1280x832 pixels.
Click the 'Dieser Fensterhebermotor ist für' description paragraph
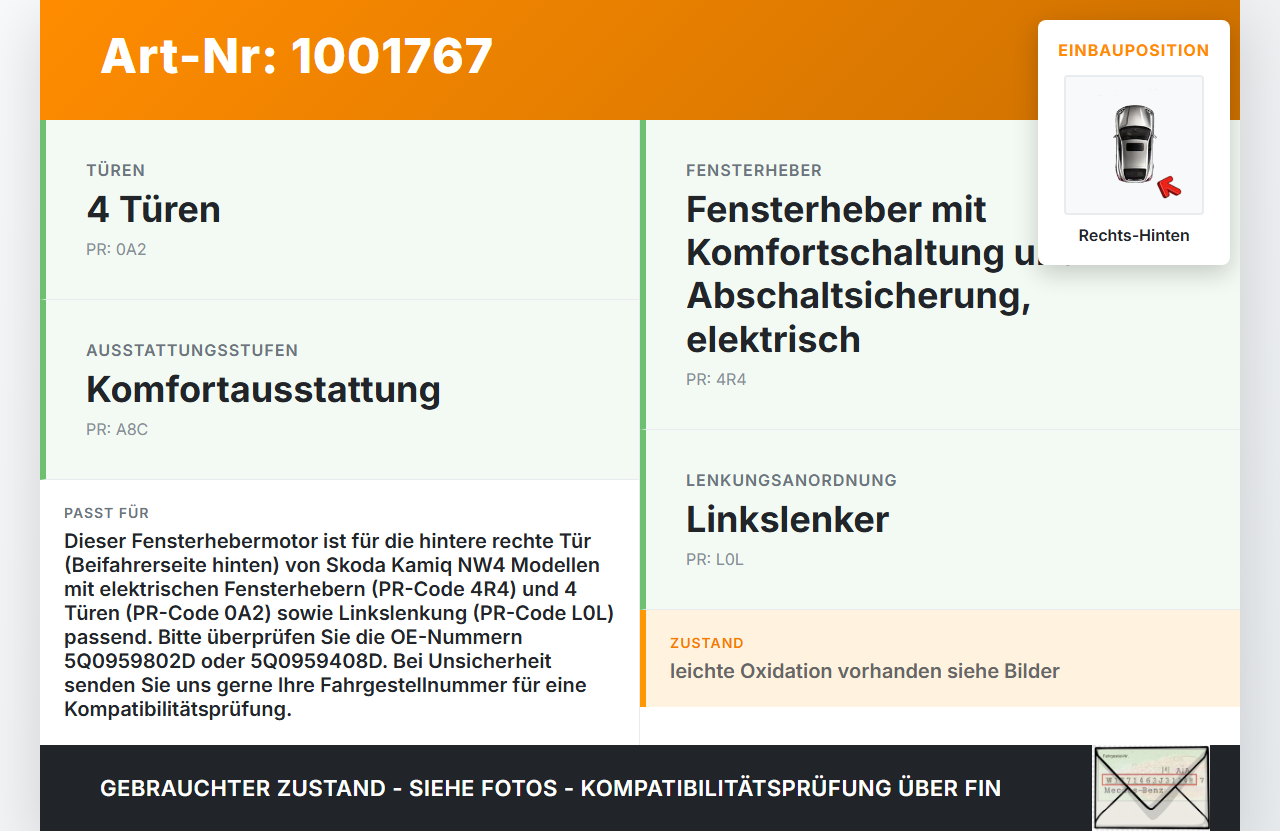340,625
